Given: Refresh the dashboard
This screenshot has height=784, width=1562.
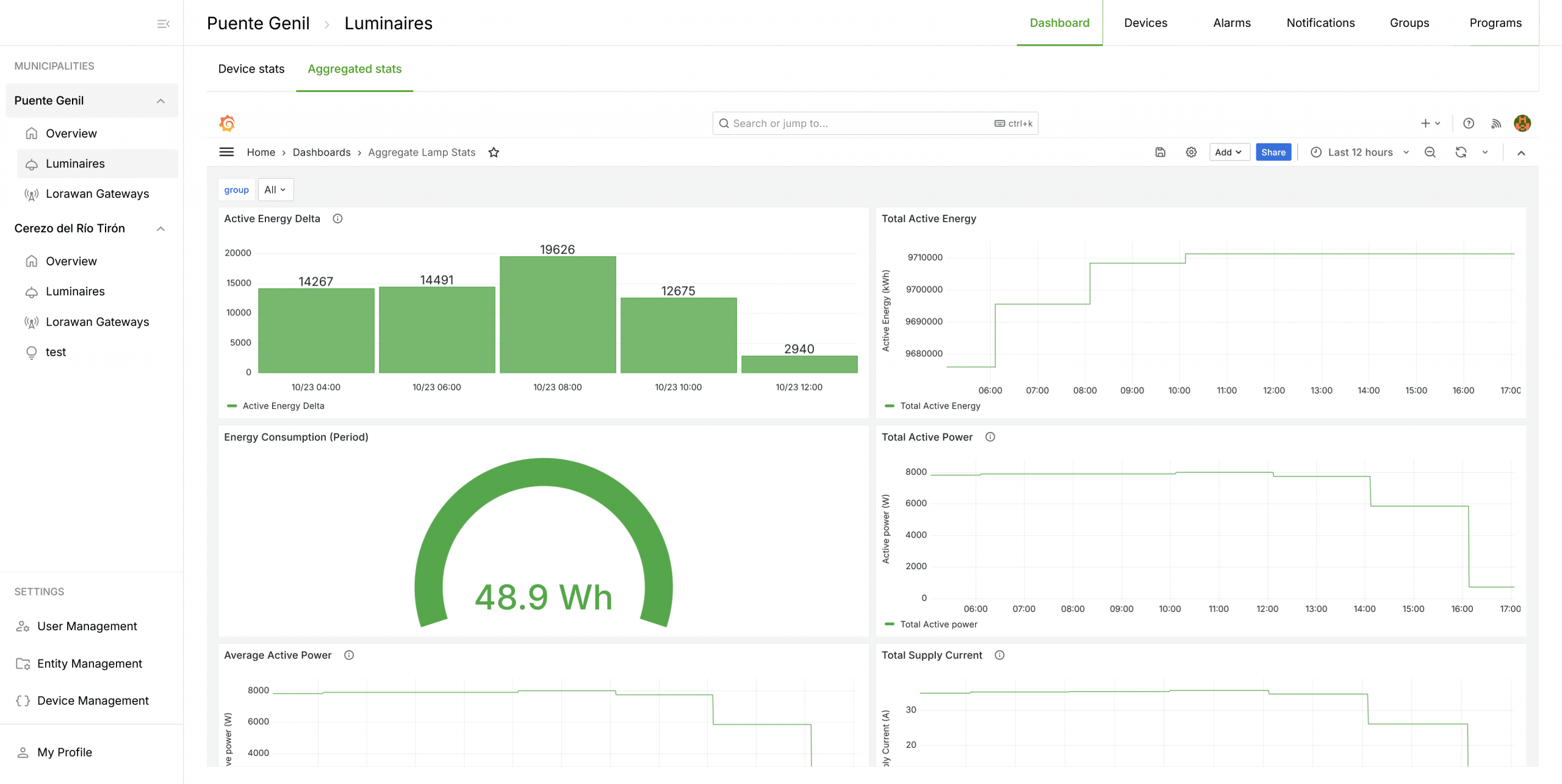Looking at the screenshot, I should 1461,153.
